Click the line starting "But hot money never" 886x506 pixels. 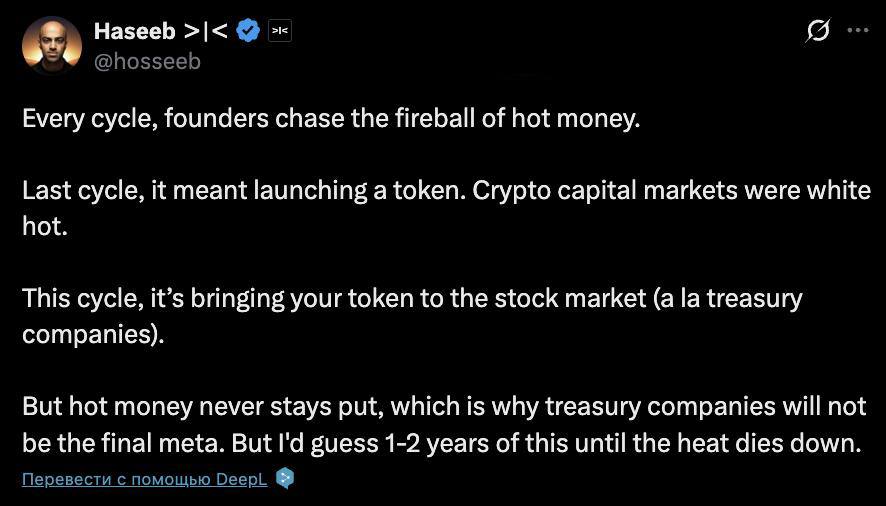click(444, 406)
